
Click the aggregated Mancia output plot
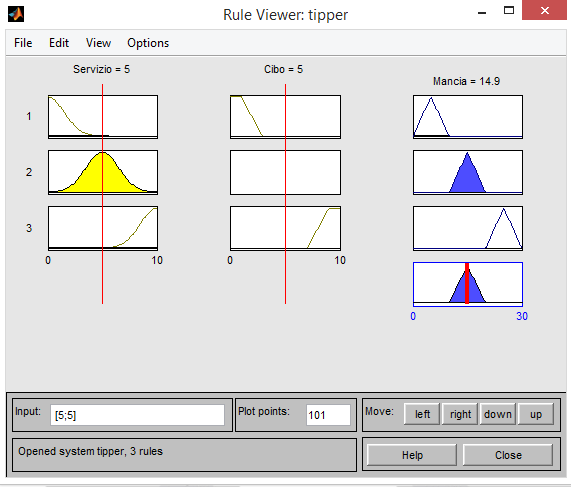click(468, 284)
